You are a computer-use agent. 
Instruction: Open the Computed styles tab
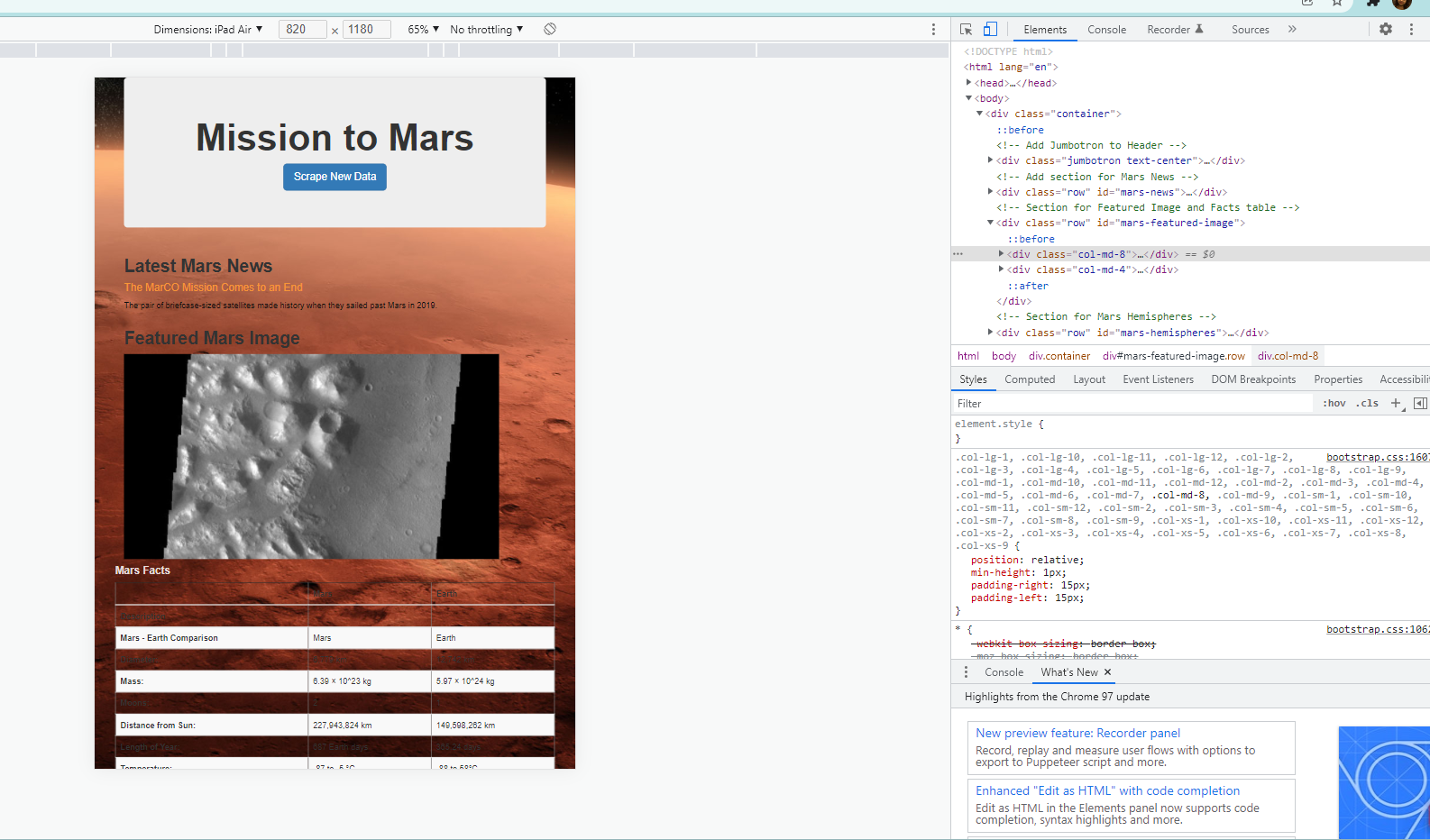coord(1030,379)
